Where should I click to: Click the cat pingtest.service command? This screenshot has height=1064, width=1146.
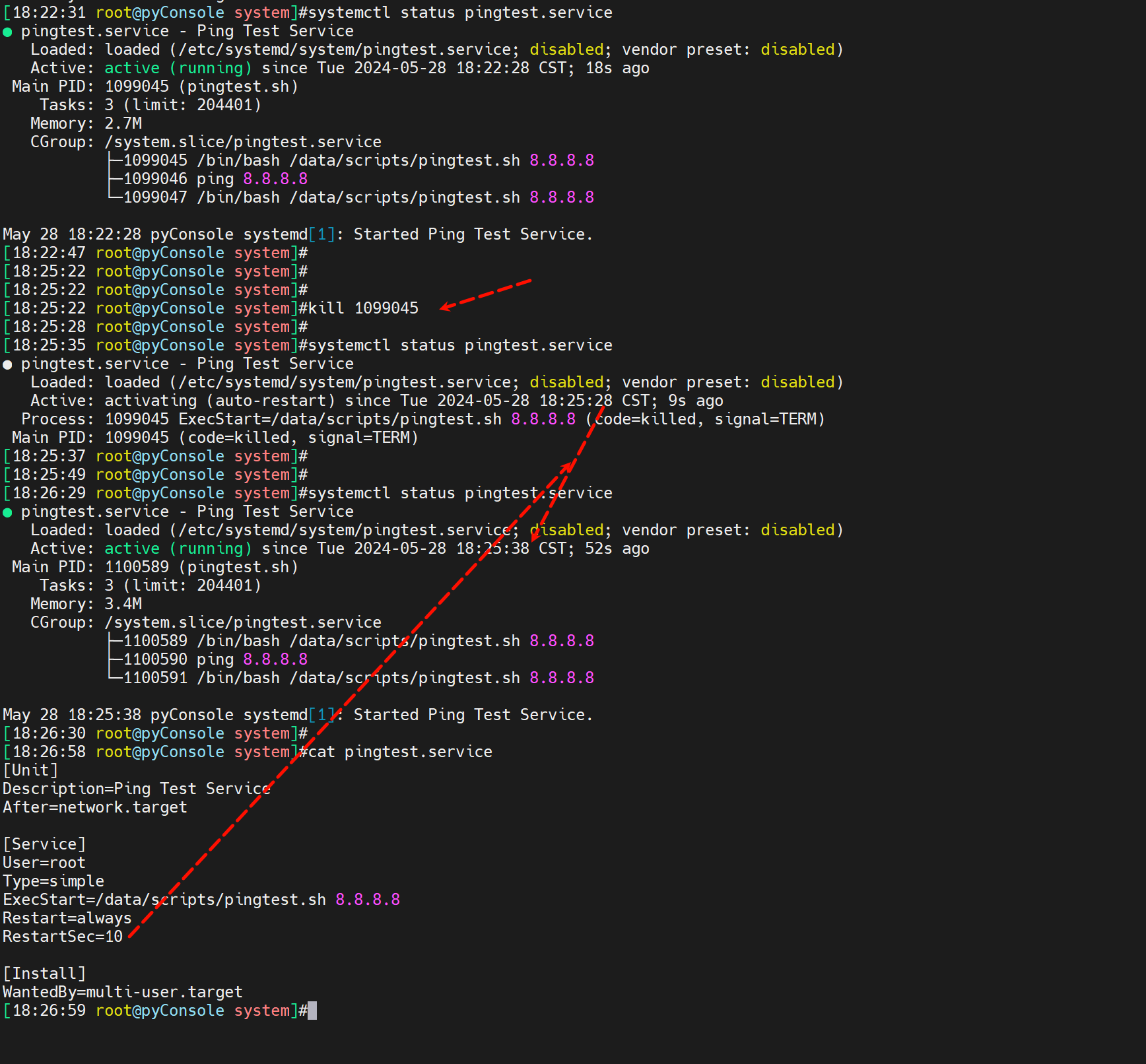(400, 752)
